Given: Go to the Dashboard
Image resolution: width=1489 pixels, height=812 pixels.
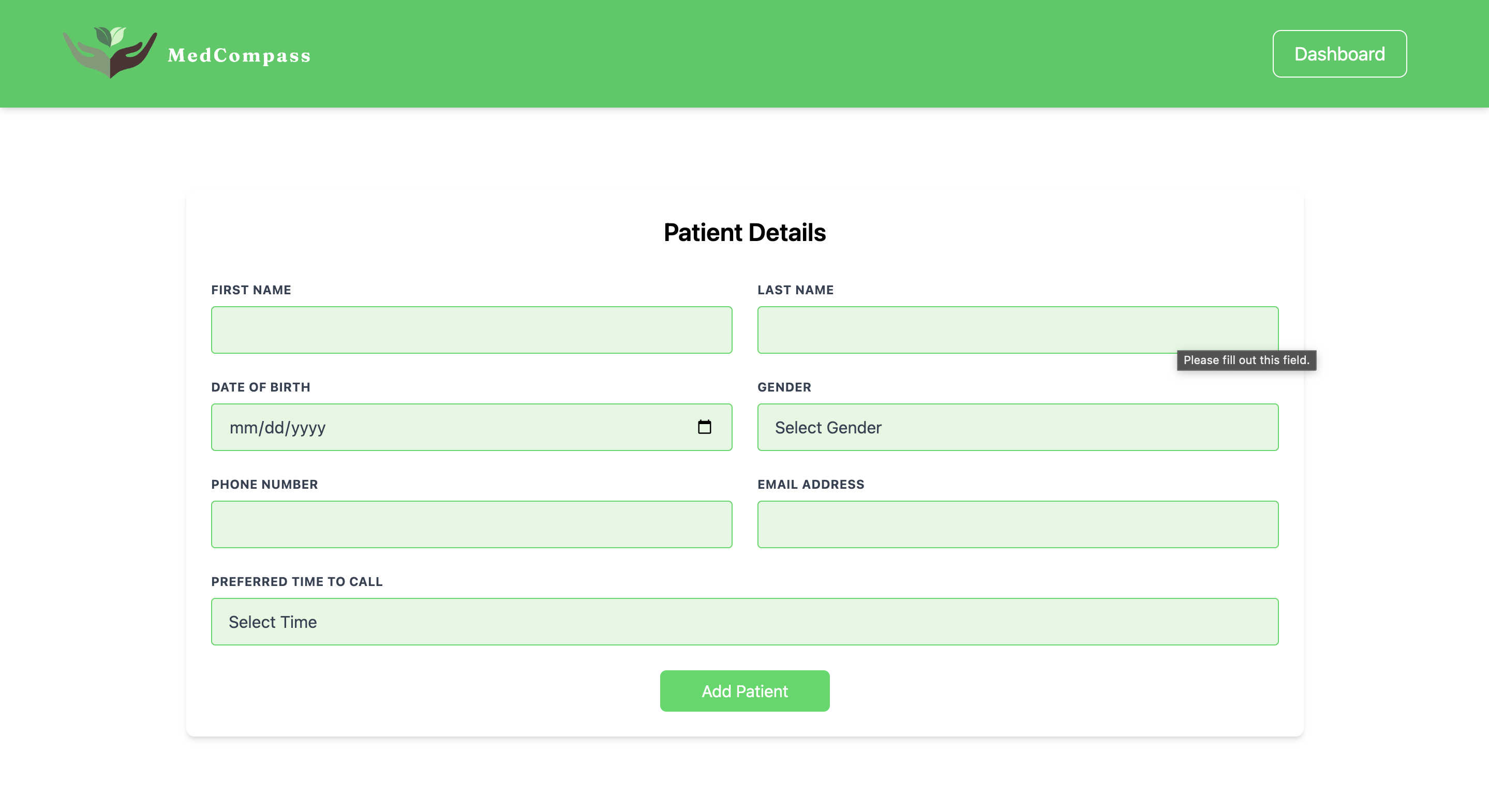Looking at the screenshot, I should coord(1339,54).
